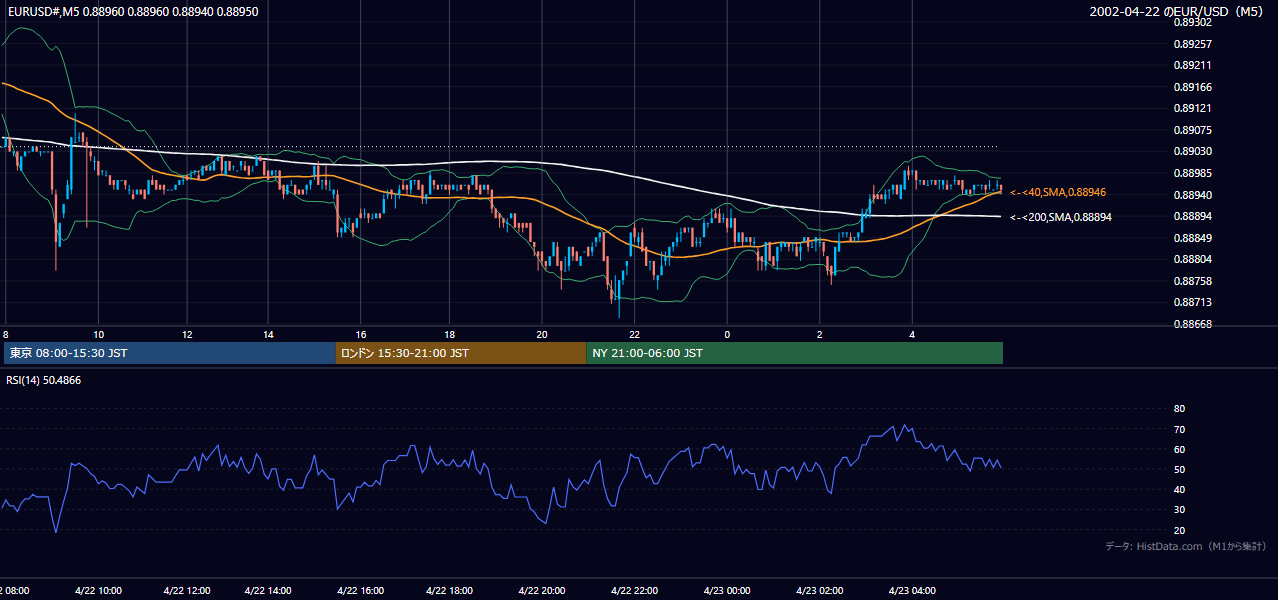Screen dimensions: 1278x600
Task: Click hour marker 4 under the price chart
Action: (911, 334)
